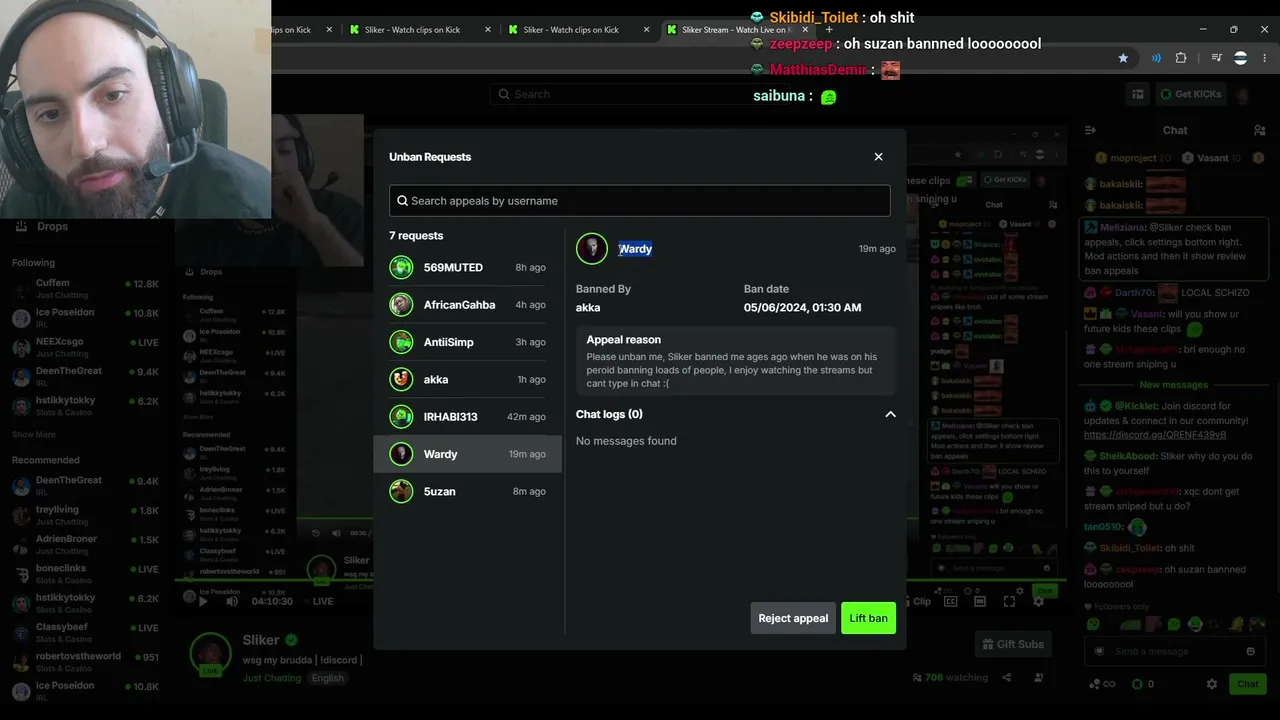Close the Unban Requests dialog
1280x720 pixels.
878,157
